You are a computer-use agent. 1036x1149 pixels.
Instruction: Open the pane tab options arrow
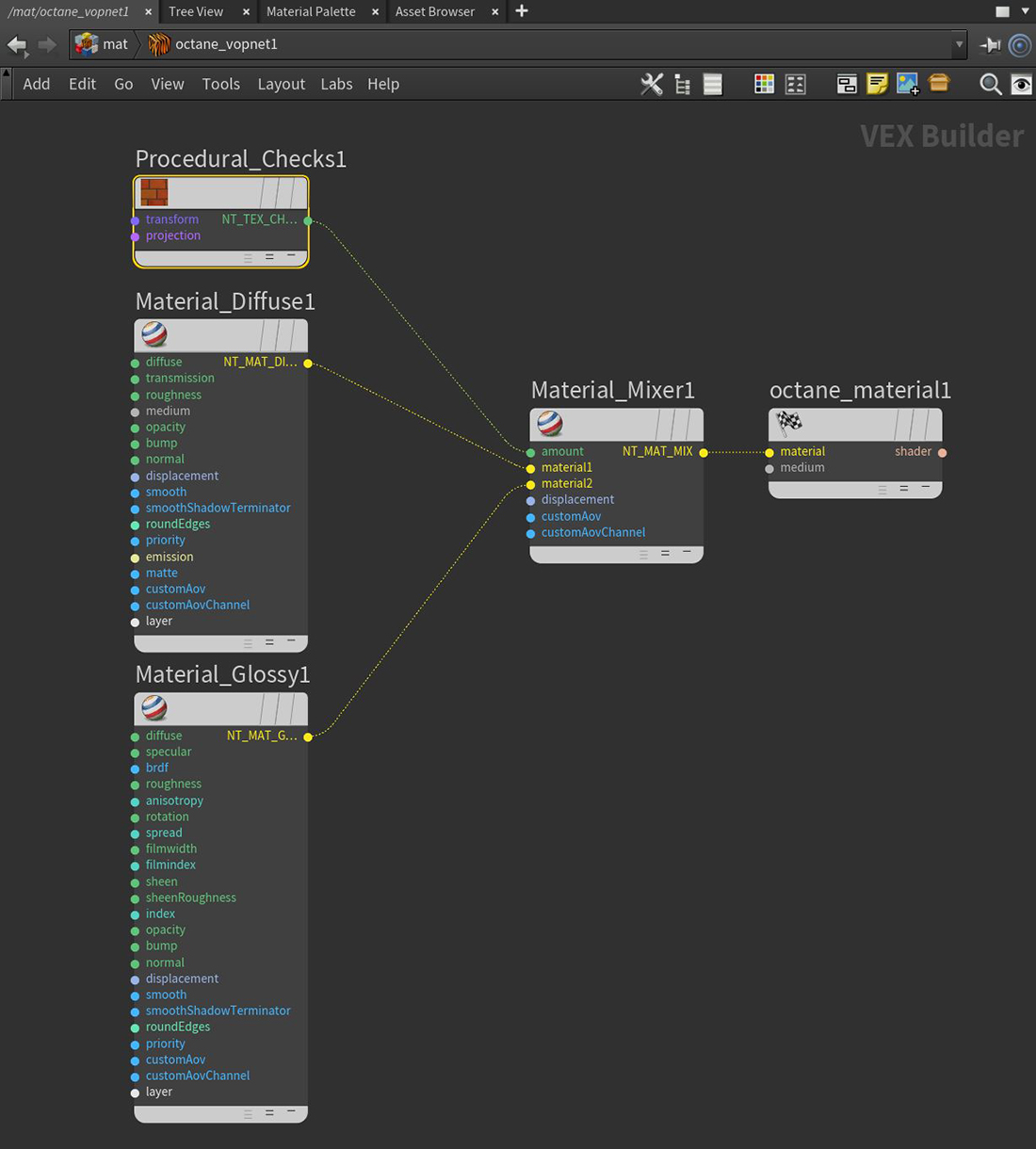tap(1025, 11)
